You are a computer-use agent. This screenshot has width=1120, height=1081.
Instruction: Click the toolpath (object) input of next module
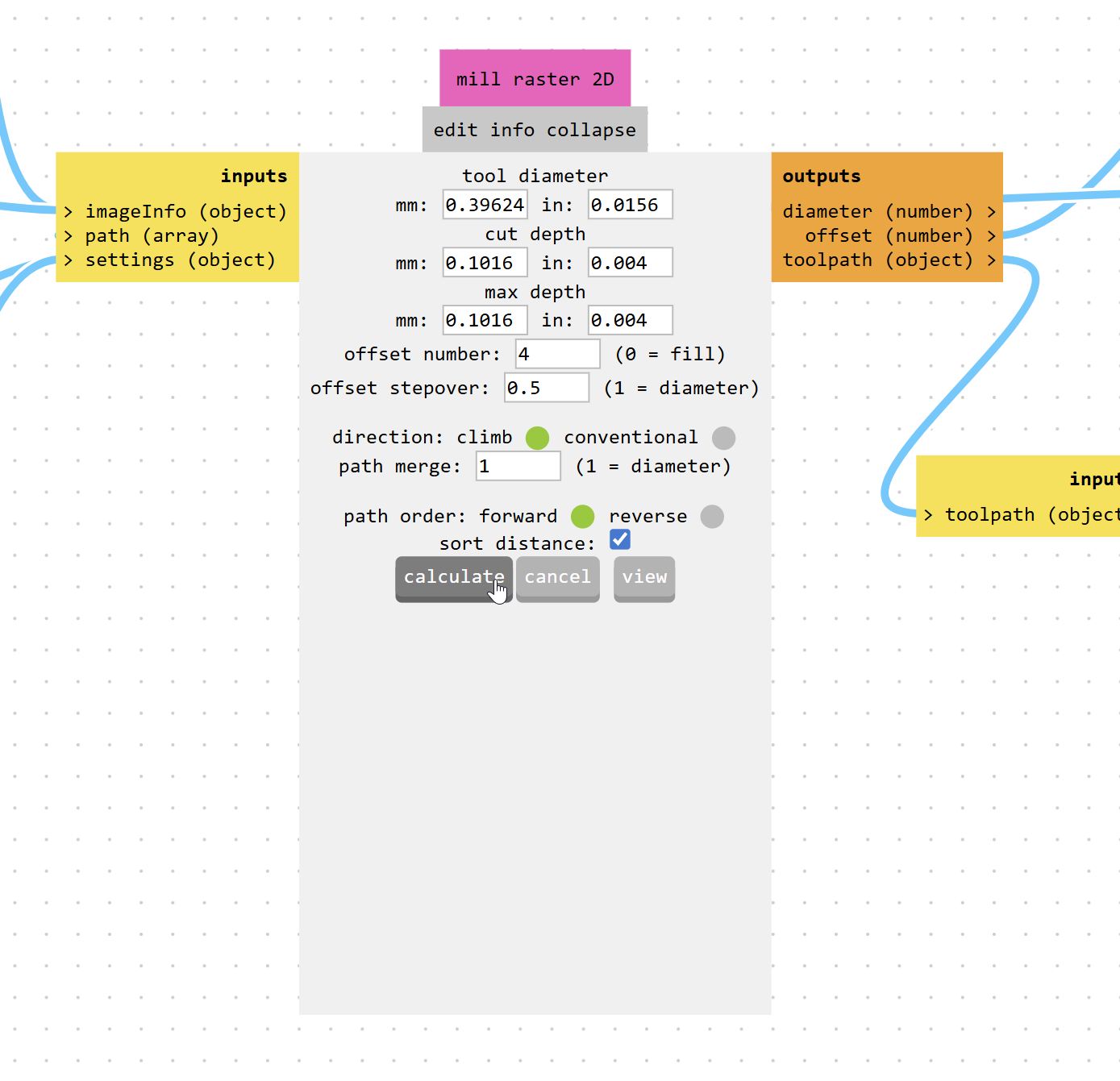click(x=1022, y=514)
